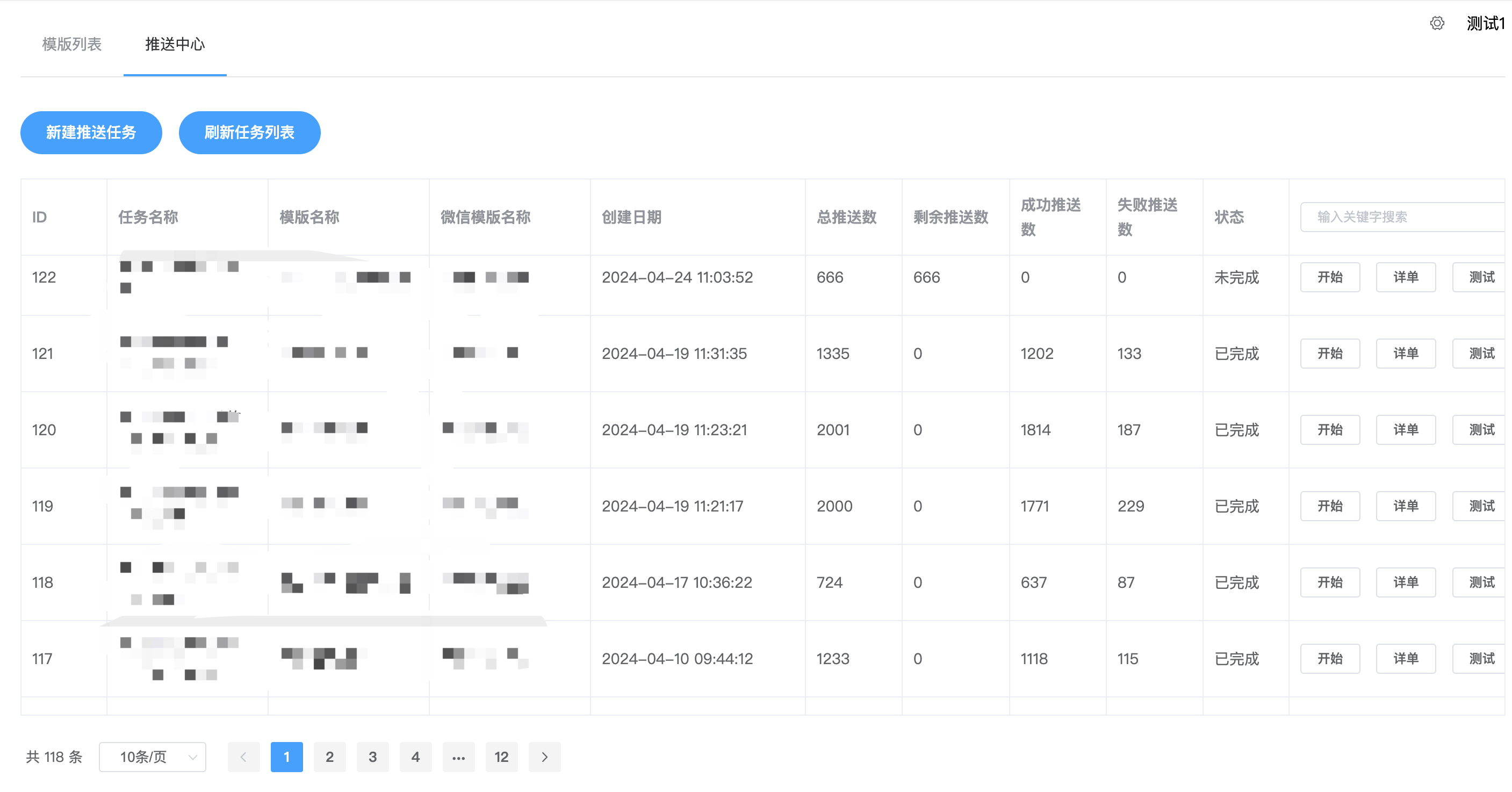The image size is (1512, 792).
Task: Click the pagination ellipsis to jump pages
Action: [x=458, y=757]
